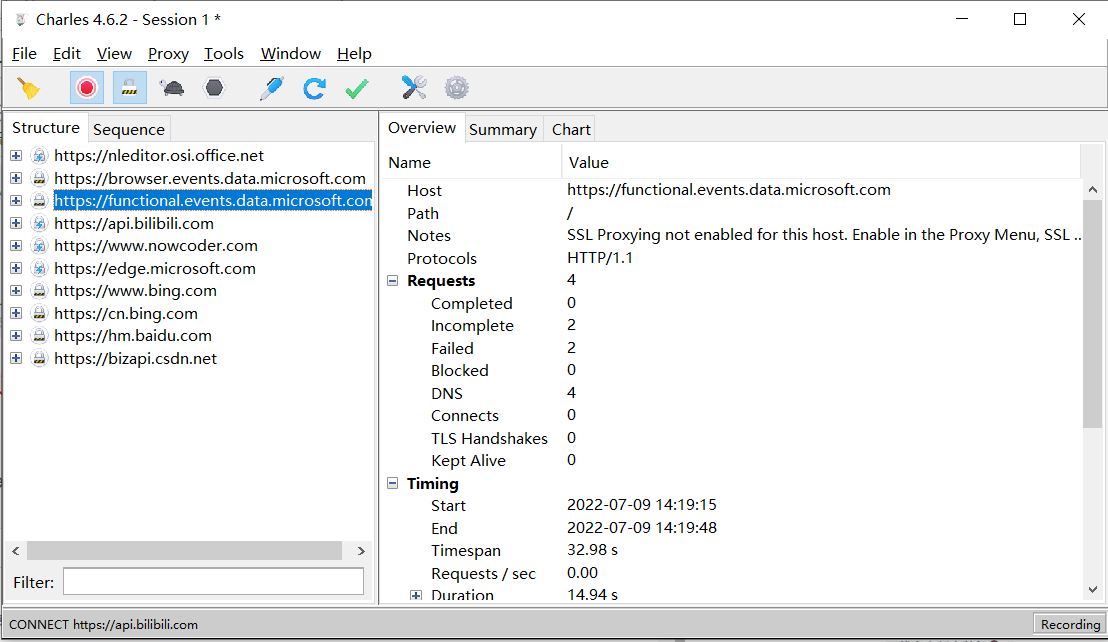Click the lock icon beside hm.baidu.com
The height and width of the screenshot is (642, 1108).
[40, 335]
